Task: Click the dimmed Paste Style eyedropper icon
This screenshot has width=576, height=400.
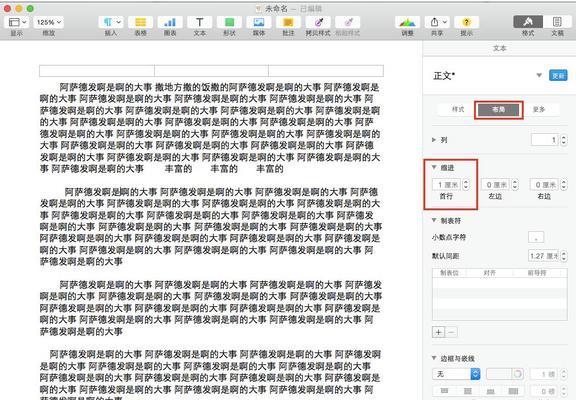Action: (x=348, y=22)
